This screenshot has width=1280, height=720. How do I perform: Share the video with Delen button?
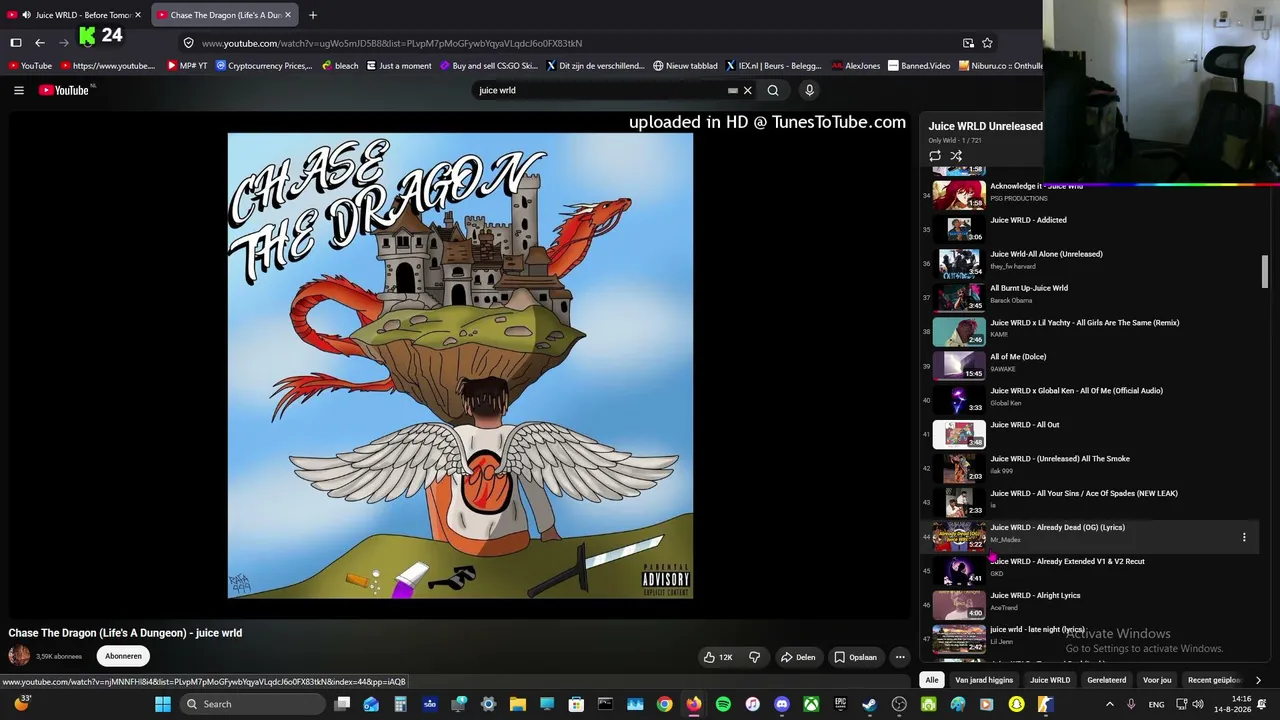(x=798, y=657)
